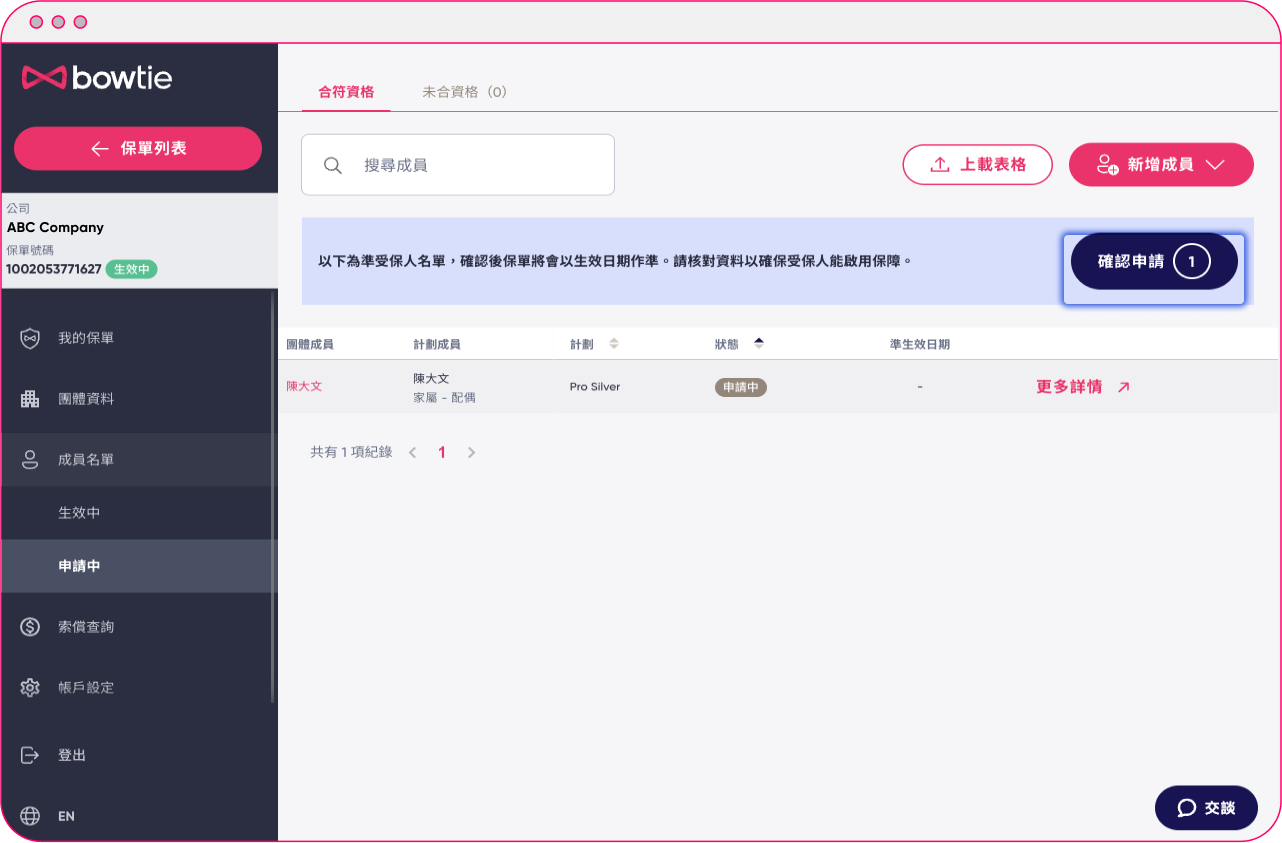Click the 登出 logout icon
The height and width of the screenshot is (843, 1282).
tap(30, 755)
